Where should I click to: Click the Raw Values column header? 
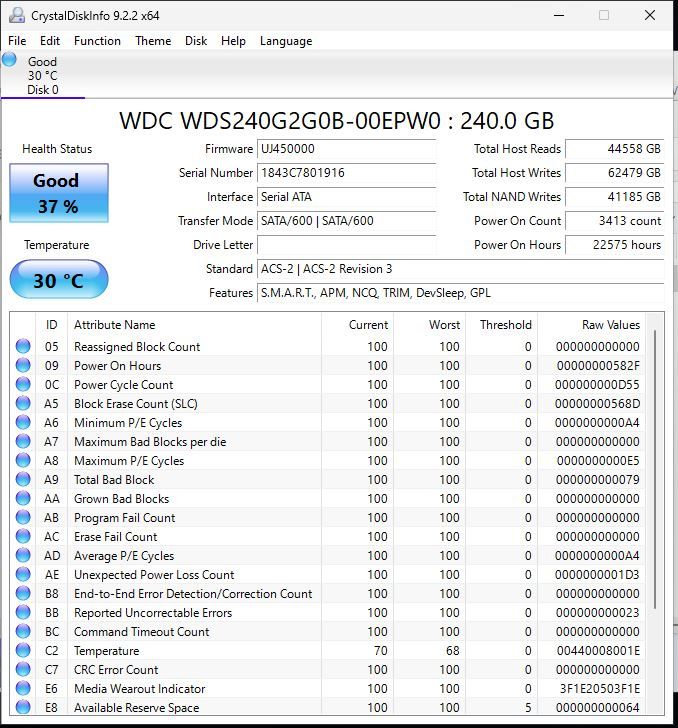(592, 325)
